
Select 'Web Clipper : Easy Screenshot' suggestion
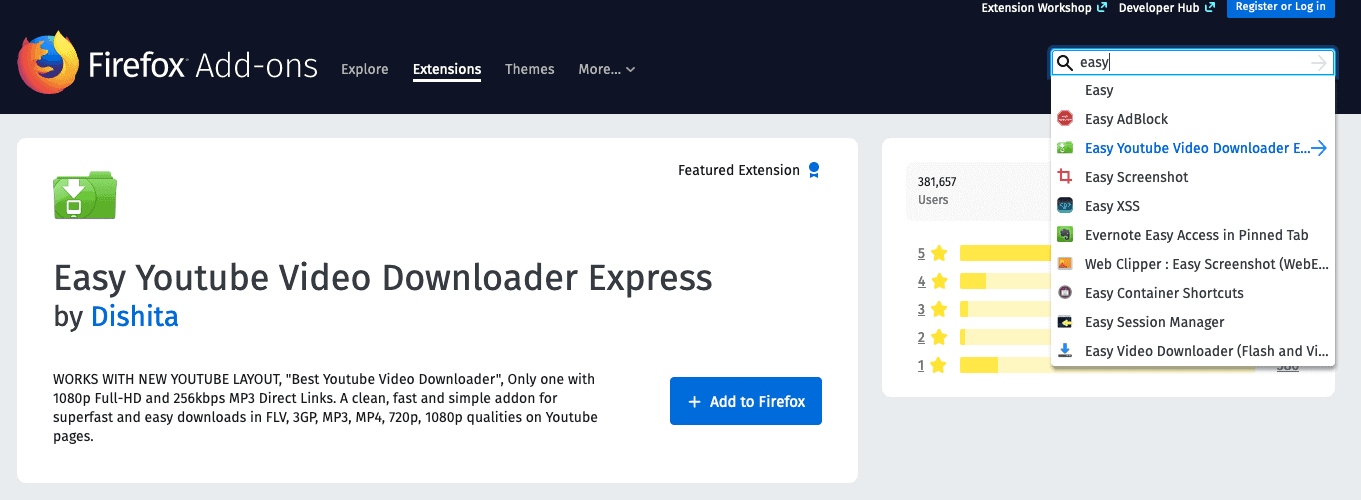click(1193, 264)
